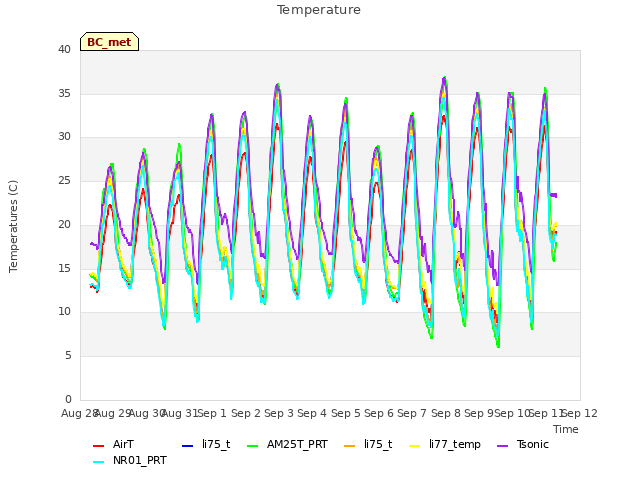Click the orange li75_t legend swatch
The width and height of the screenshot is (640, 480).
click(x=350, y=445)
